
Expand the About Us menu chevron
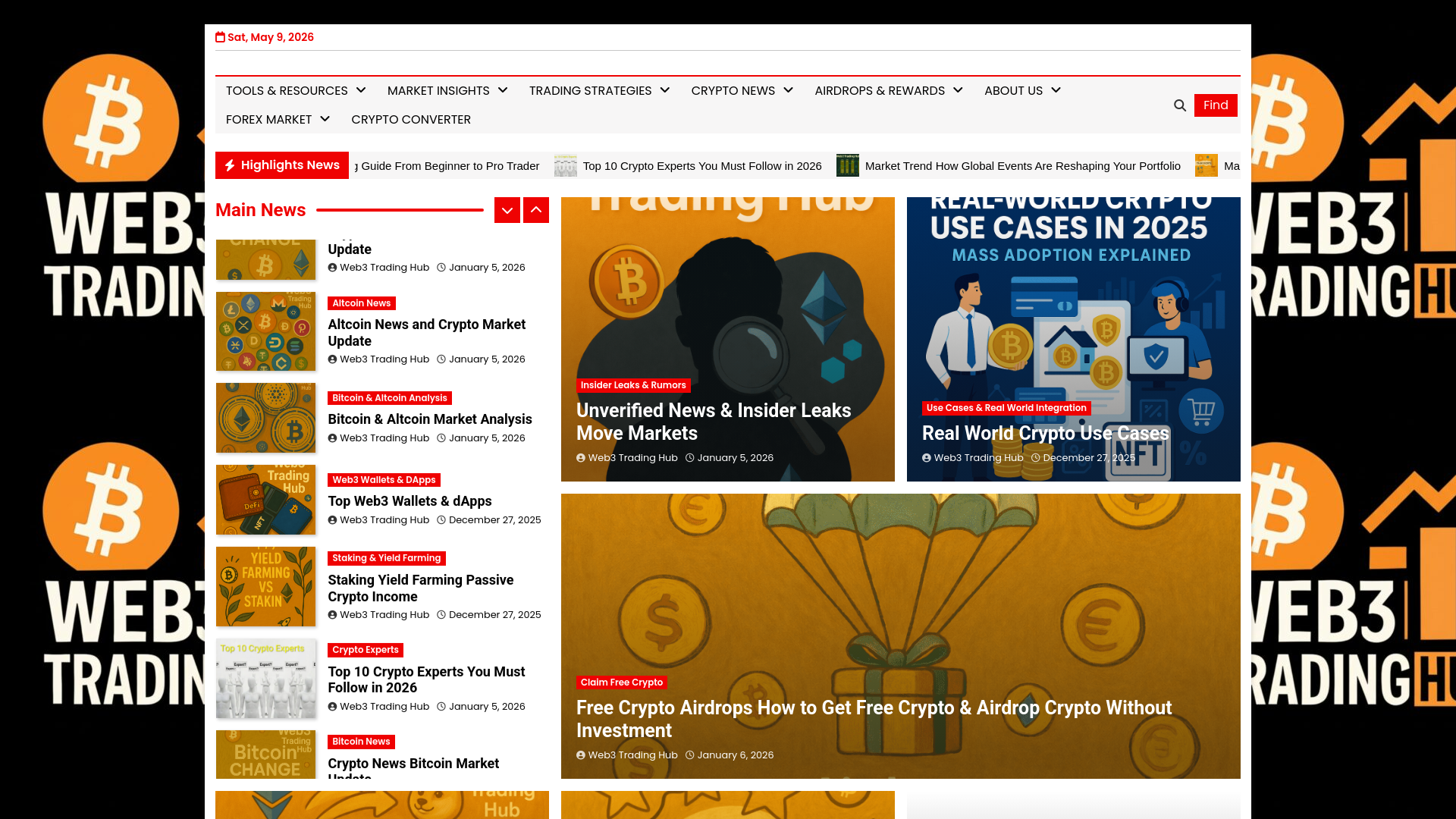tap(1056, 90)
